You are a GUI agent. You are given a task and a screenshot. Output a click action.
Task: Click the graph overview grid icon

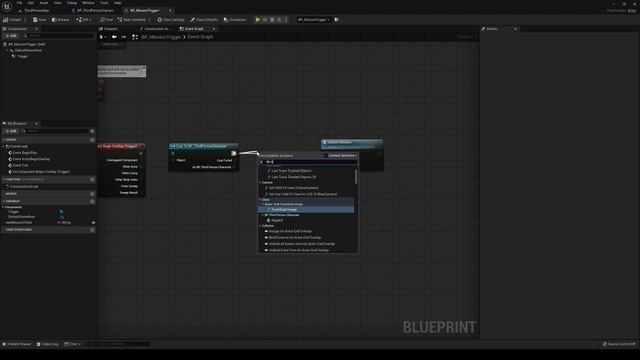[x=135, y=37]
